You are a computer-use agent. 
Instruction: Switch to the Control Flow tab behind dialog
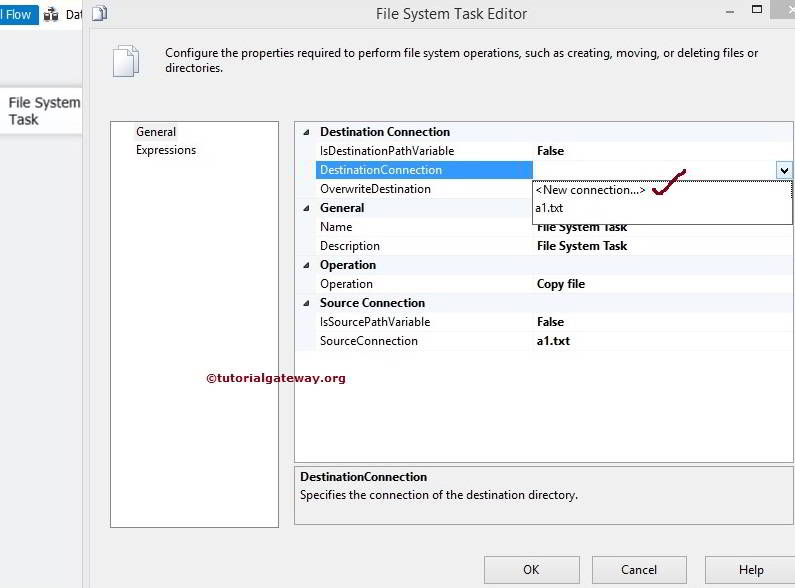click(19, 14)
